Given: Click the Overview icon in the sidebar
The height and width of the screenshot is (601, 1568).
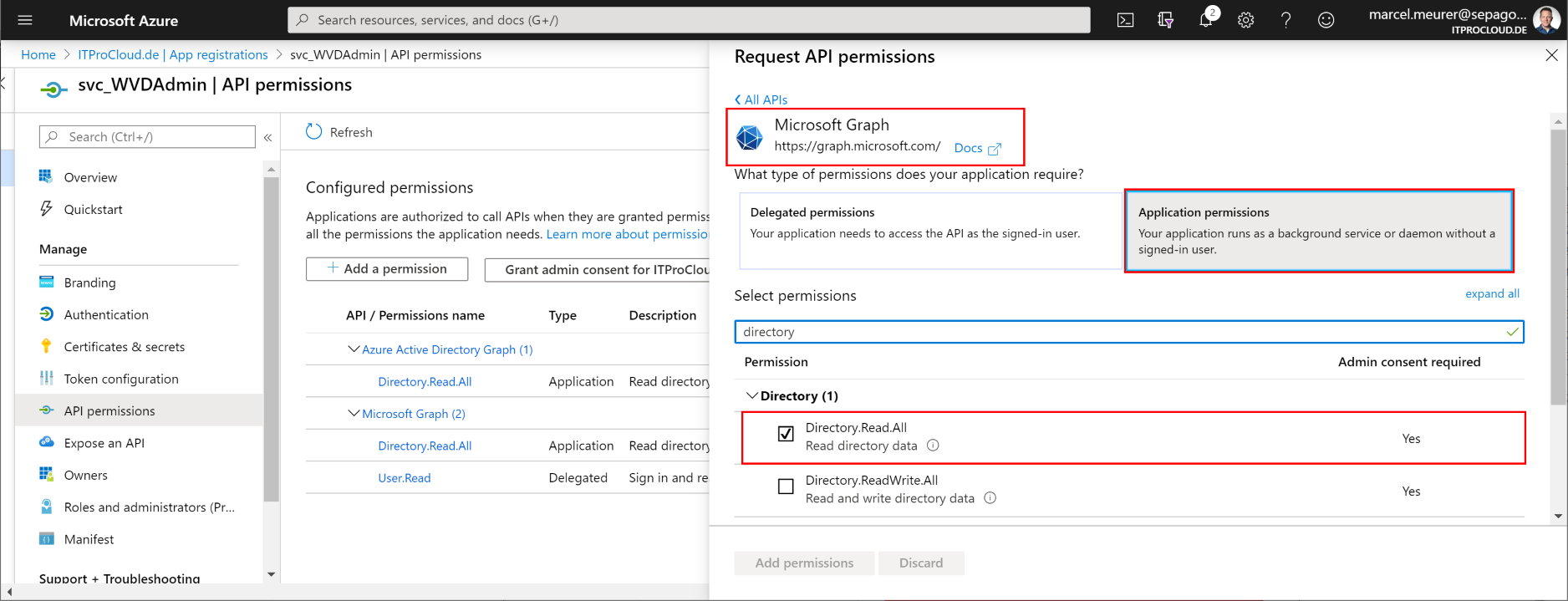Looking at the screenshot, I should click(46, 176).
